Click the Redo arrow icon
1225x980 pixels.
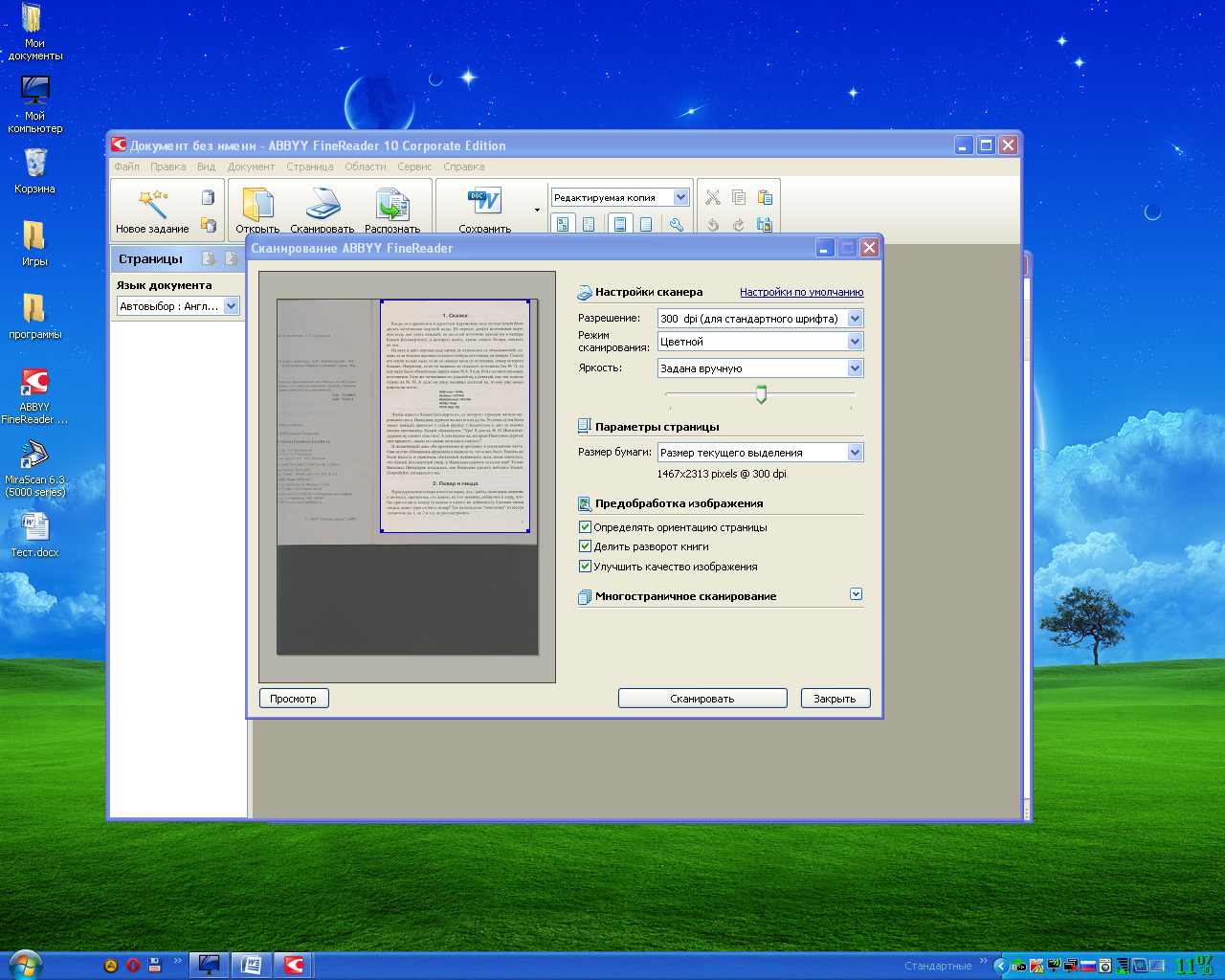tap(739, 224)
